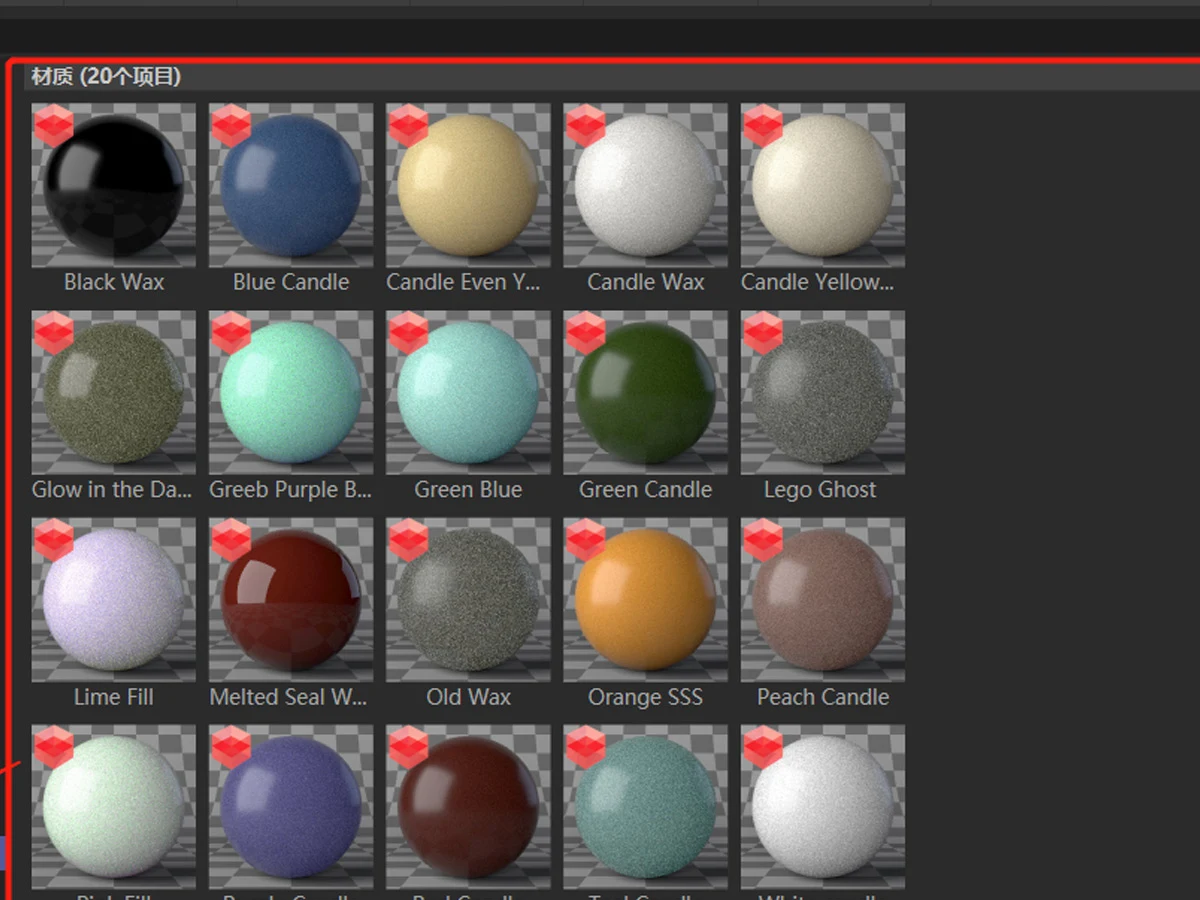This screenshot has width=1200, height=900.
Task: Click the 材质 (20个项目) section header
Action: [x=106, y=77]
